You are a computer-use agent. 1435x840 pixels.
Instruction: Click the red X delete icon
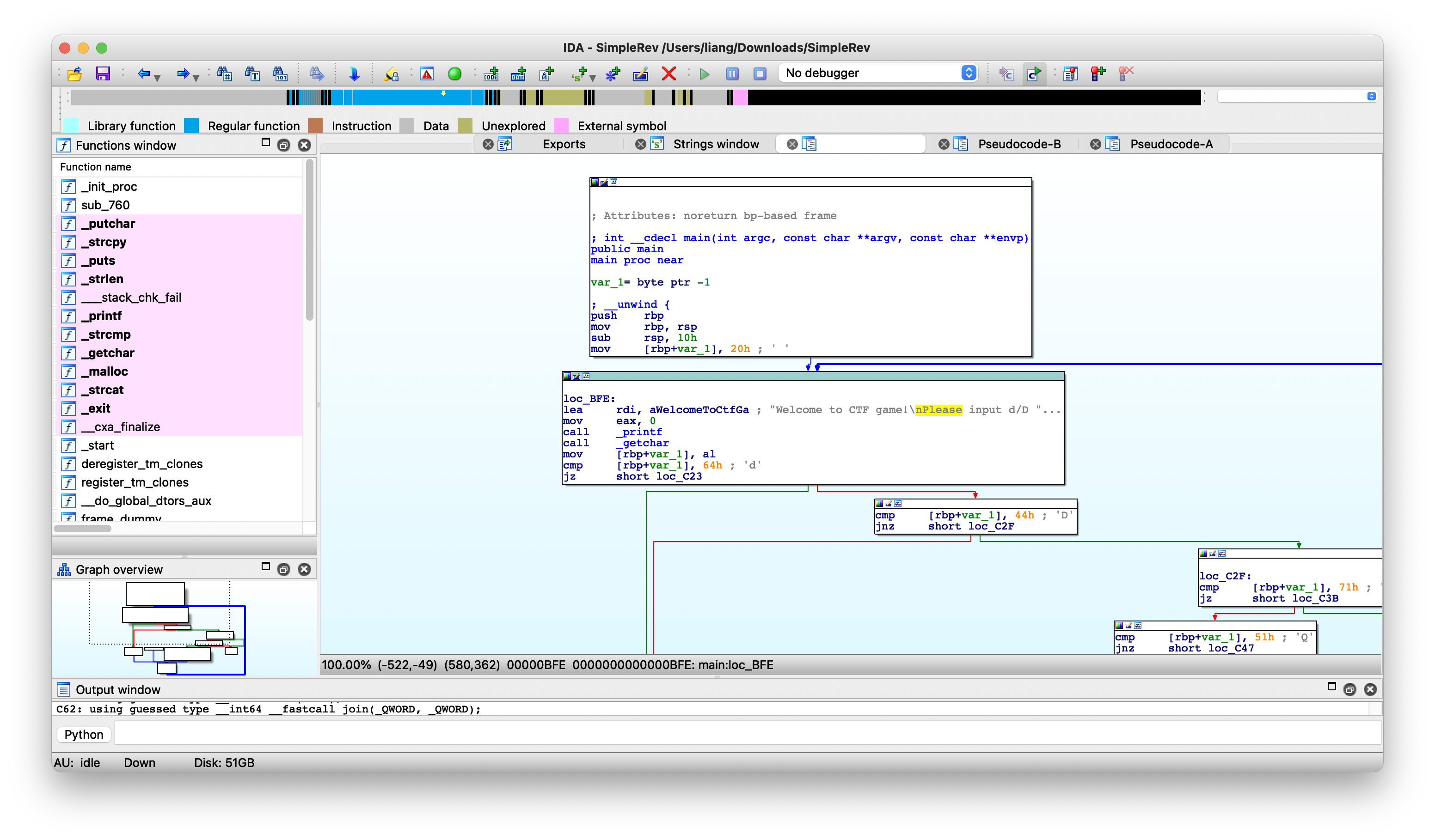pyautogui.click(x=668, y=74)
